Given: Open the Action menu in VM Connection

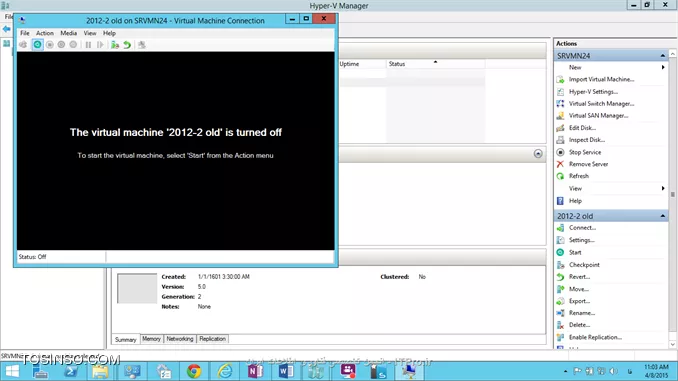Looking at the screenshot, I should [45, 33].
